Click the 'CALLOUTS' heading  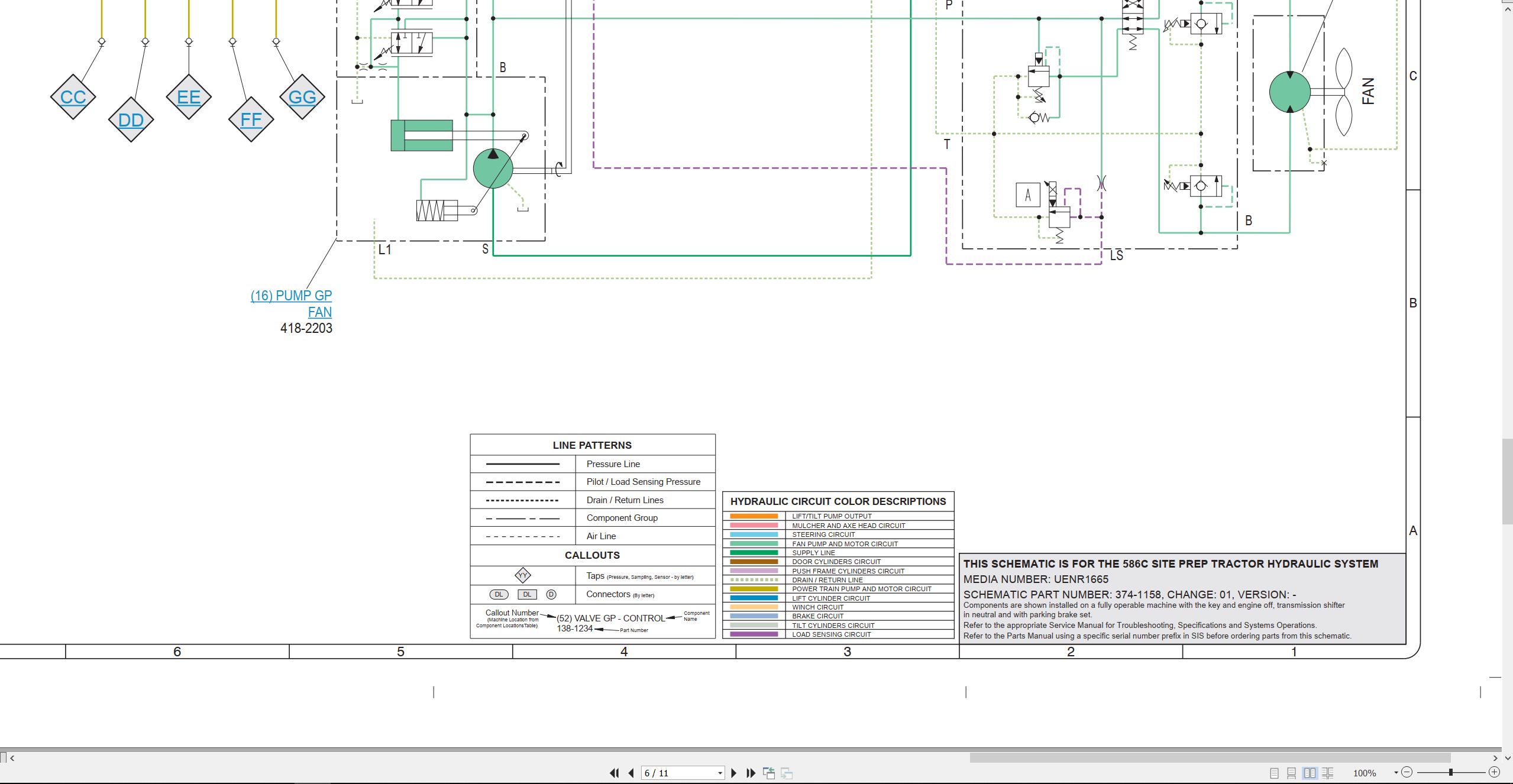pyautogui.click(x=592, y=555)
